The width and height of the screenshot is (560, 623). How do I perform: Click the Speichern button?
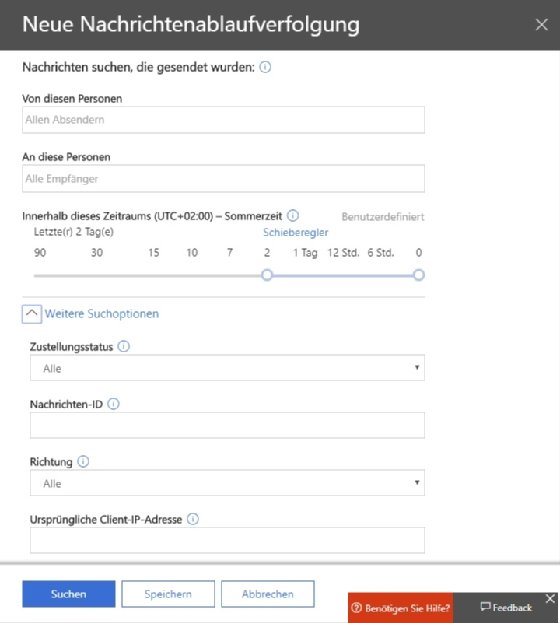coord(168,594)
